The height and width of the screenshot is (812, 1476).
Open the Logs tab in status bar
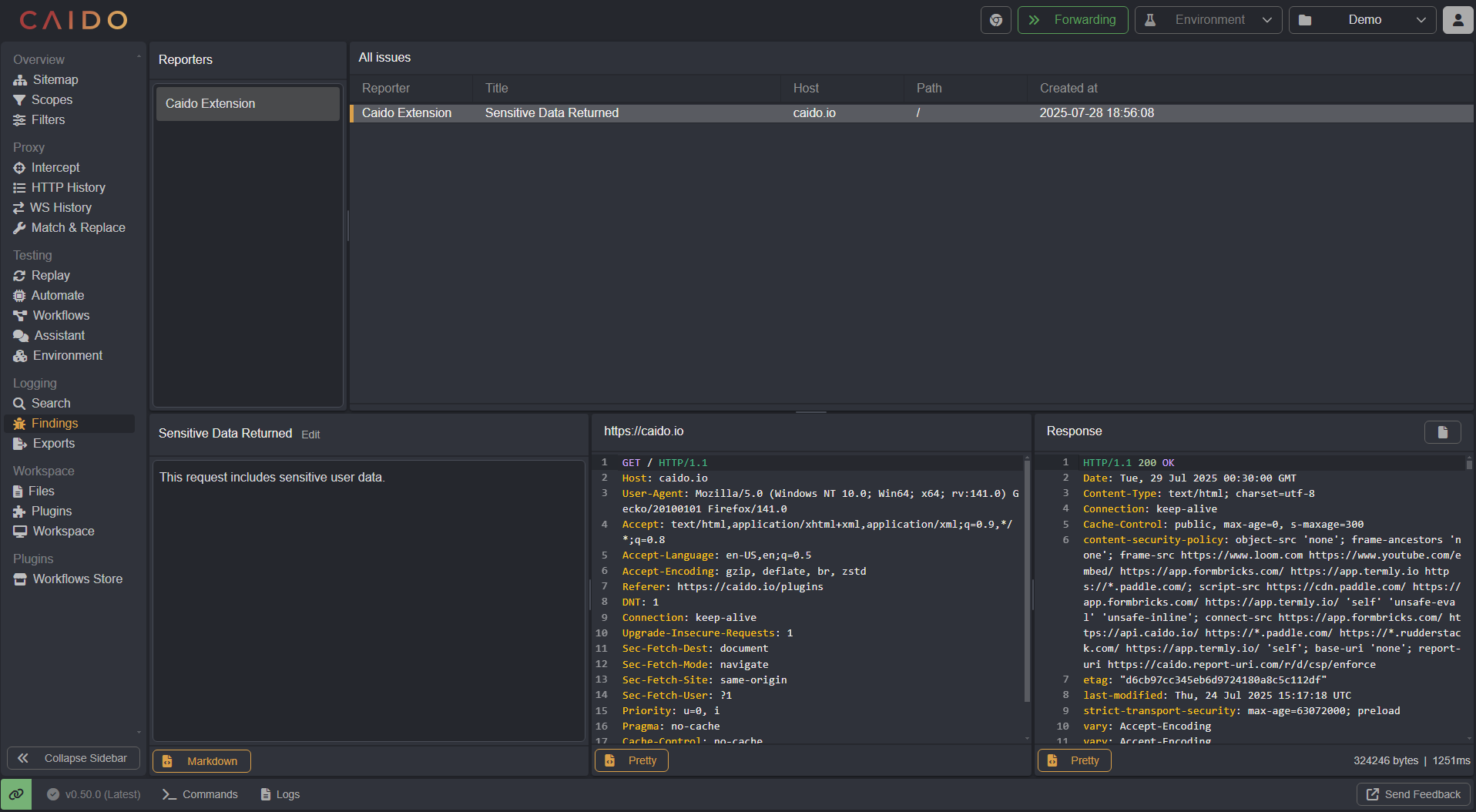[x=280, y=794]
